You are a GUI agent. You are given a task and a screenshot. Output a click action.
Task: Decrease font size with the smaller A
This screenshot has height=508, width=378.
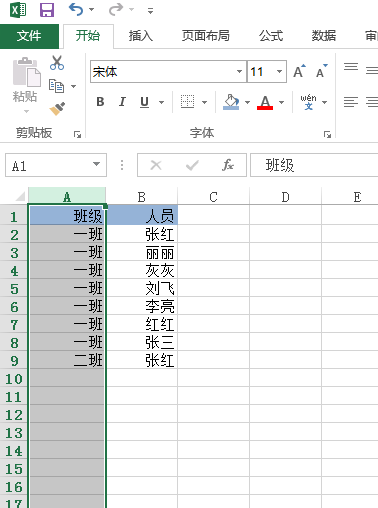(x=322, y=71)
